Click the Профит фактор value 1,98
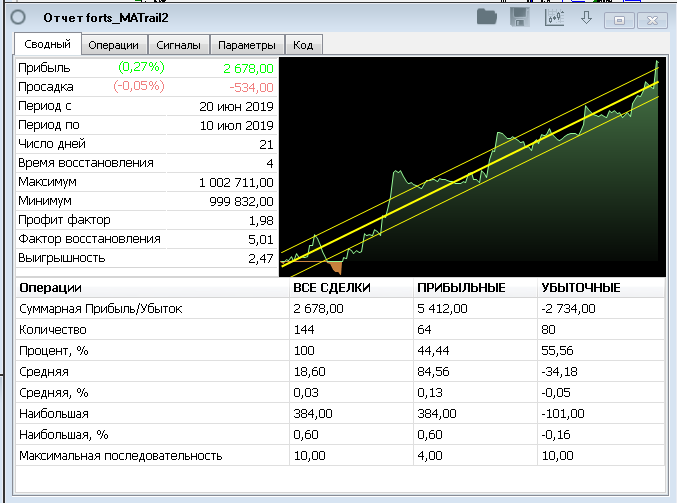The height and width of the screenshot is (503, 677). pyautogui.click(x=258, y=220)
